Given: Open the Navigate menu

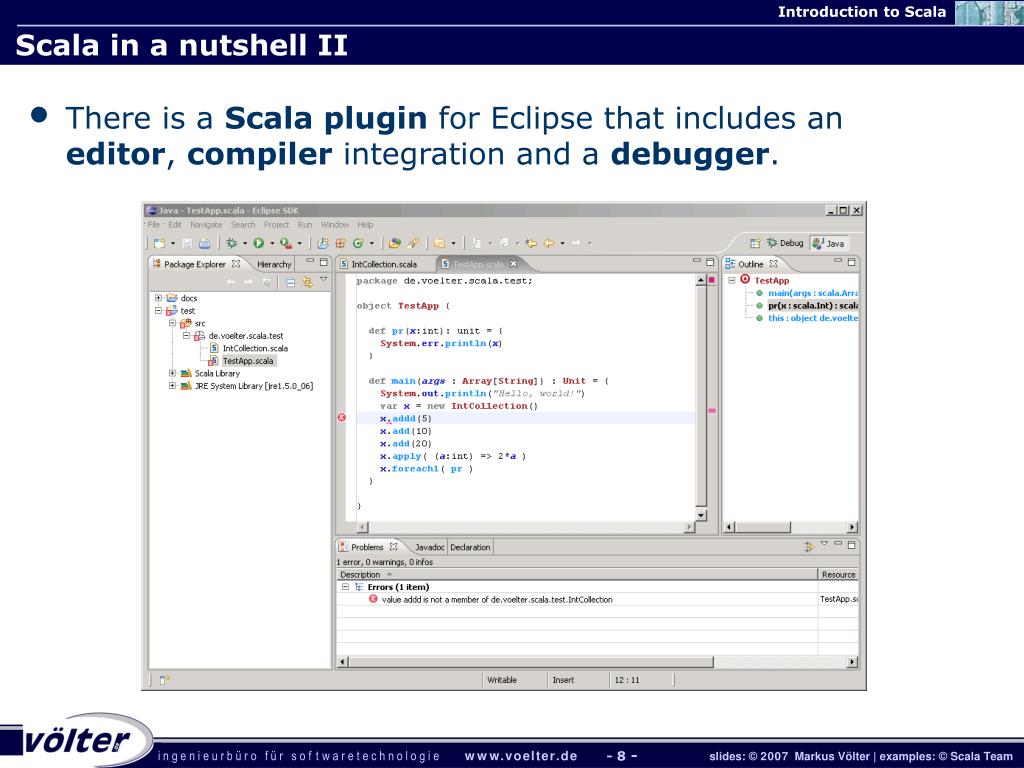Looking at the screenshot, I should point(206,225).
